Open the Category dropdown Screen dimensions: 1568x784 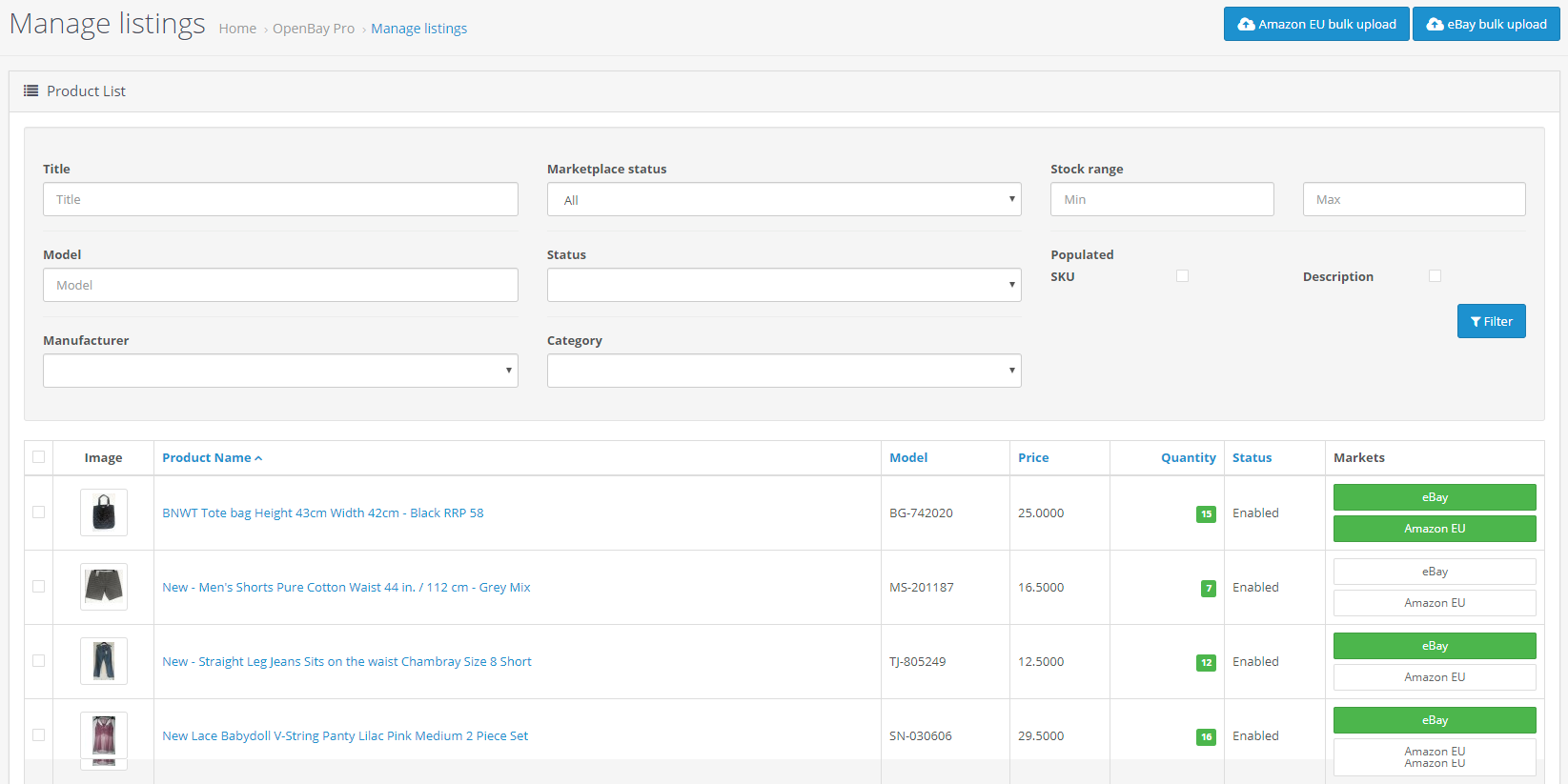click(x=784, y=371)
